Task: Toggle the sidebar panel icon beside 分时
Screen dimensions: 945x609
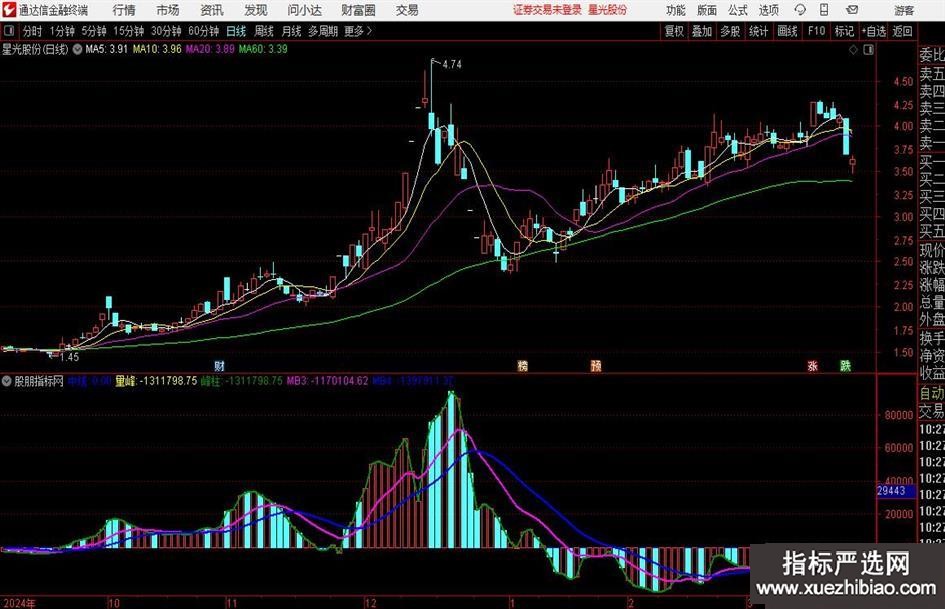Action: point(9,31)
